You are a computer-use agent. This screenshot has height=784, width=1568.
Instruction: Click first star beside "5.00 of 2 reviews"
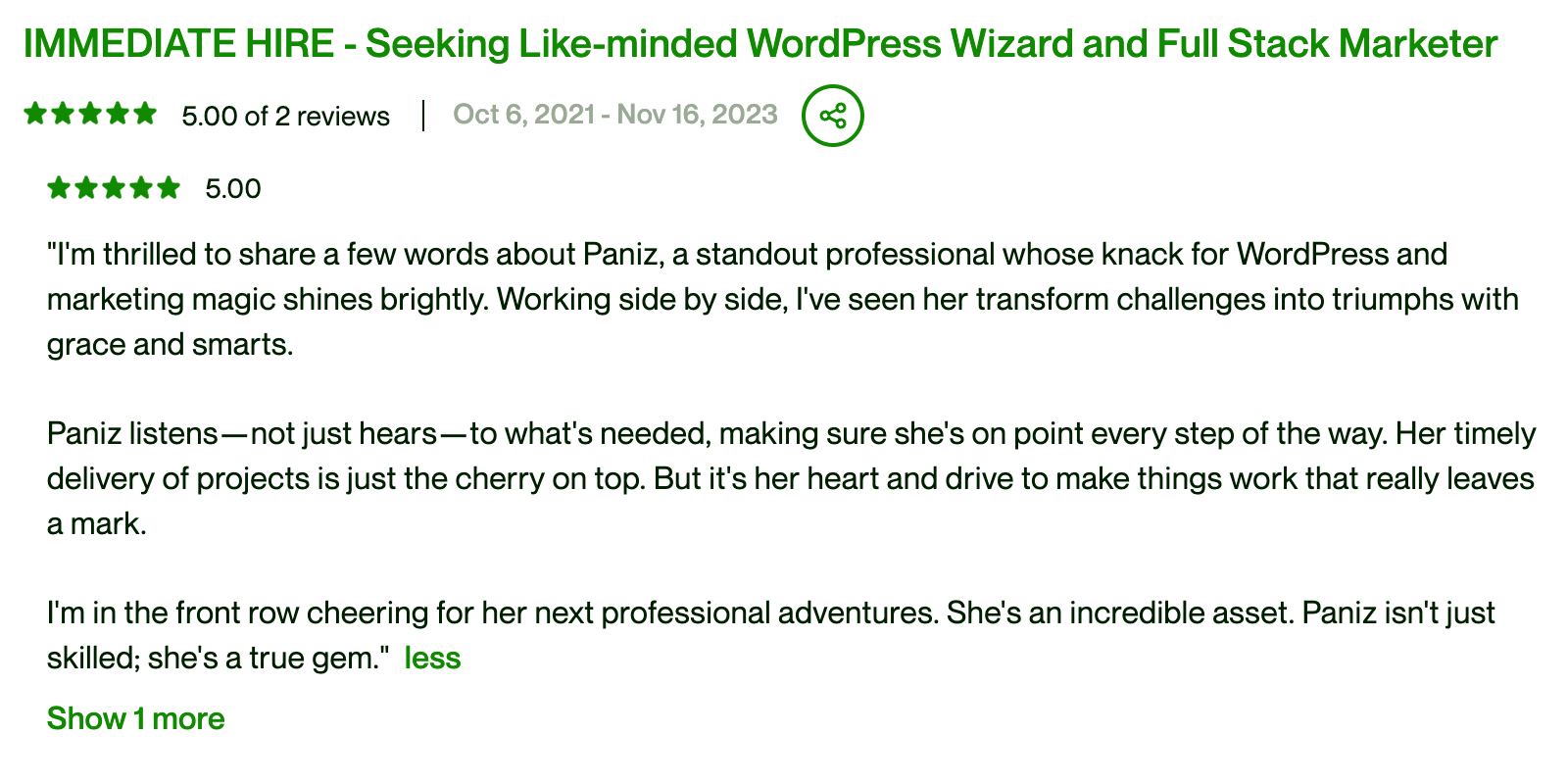pyautogui.click(x=35, y=114)
